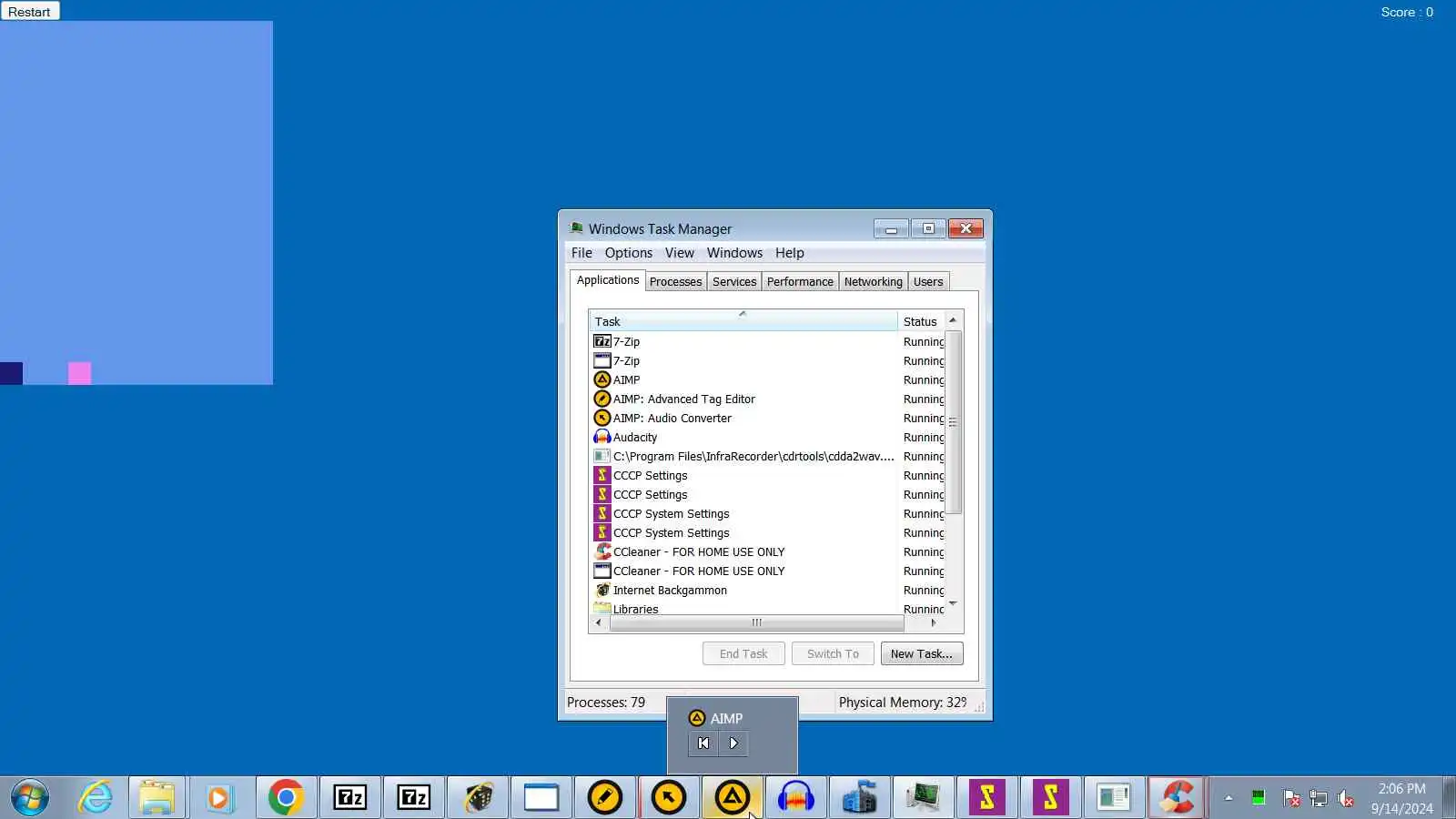The height and width of the screenshot is (819, 1456).
Task: Click the New Task... button
Action: 922,653
